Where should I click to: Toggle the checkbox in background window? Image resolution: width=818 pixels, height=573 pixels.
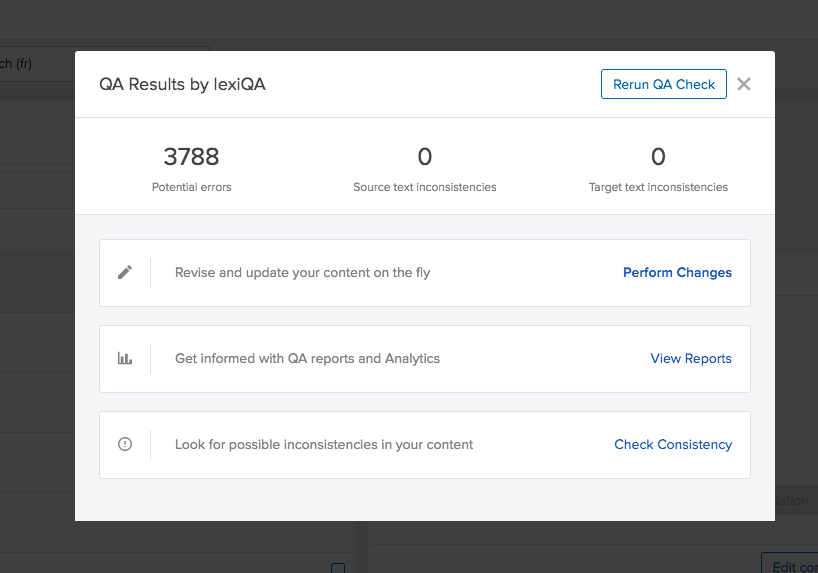[338, 568]
